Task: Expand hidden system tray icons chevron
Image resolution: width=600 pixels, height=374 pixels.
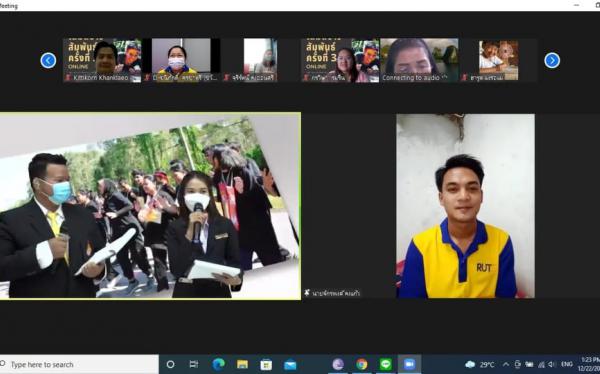Action: [506, 364]
